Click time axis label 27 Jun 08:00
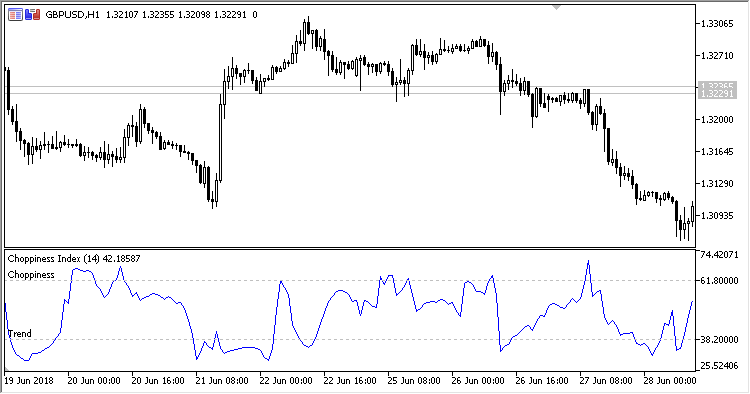 point(607,381)
